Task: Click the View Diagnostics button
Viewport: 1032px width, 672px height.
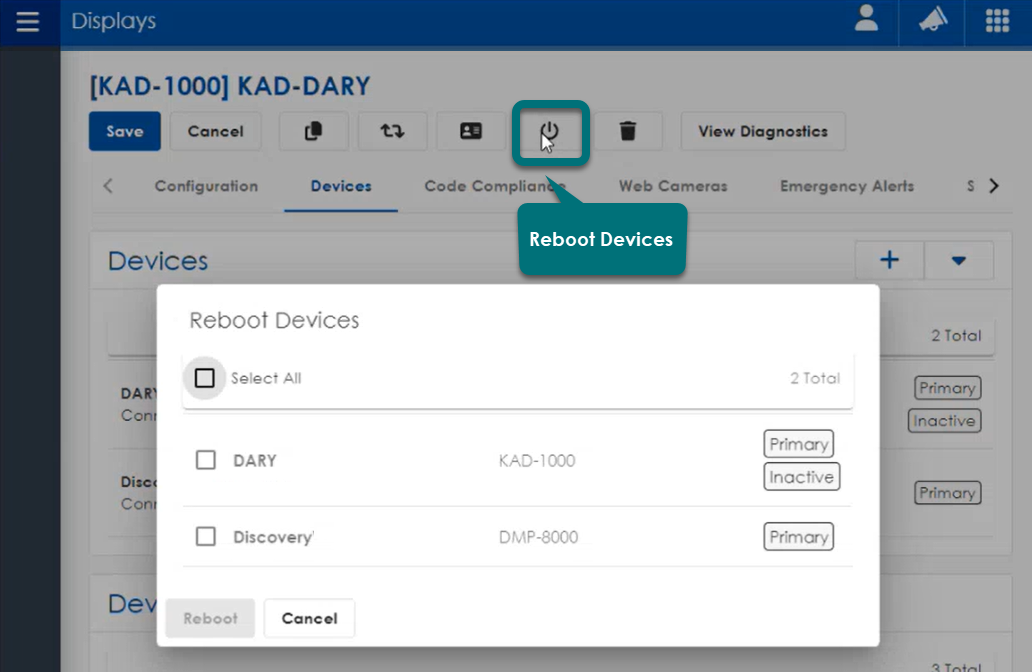Action: 762,131
